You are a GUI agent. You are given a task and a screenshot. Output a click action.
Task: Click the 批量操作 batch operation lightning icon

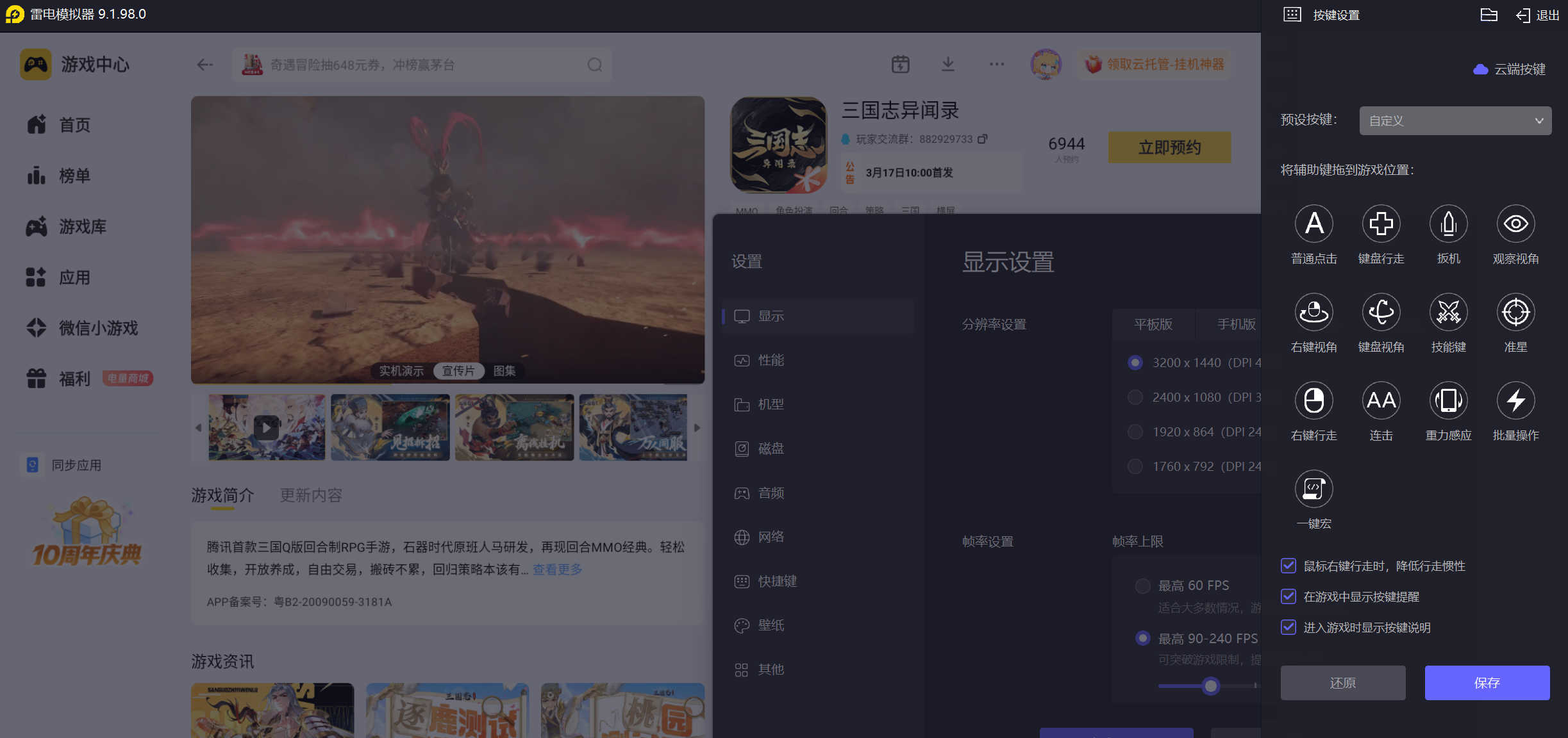pos(1515,401)
